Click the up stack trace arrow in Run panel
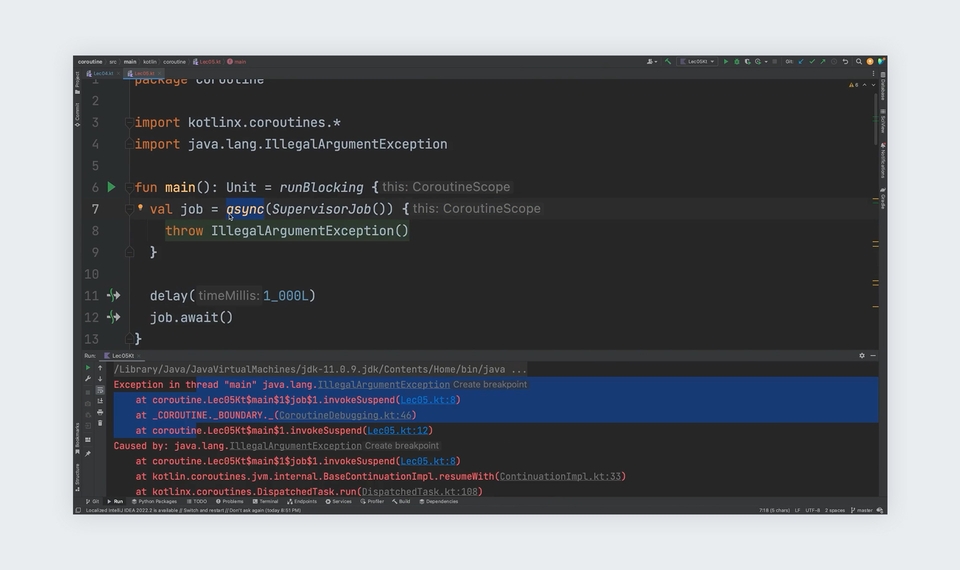Image resolution: width=960 pixels, height=570 pixels. [x=100, y=368]
